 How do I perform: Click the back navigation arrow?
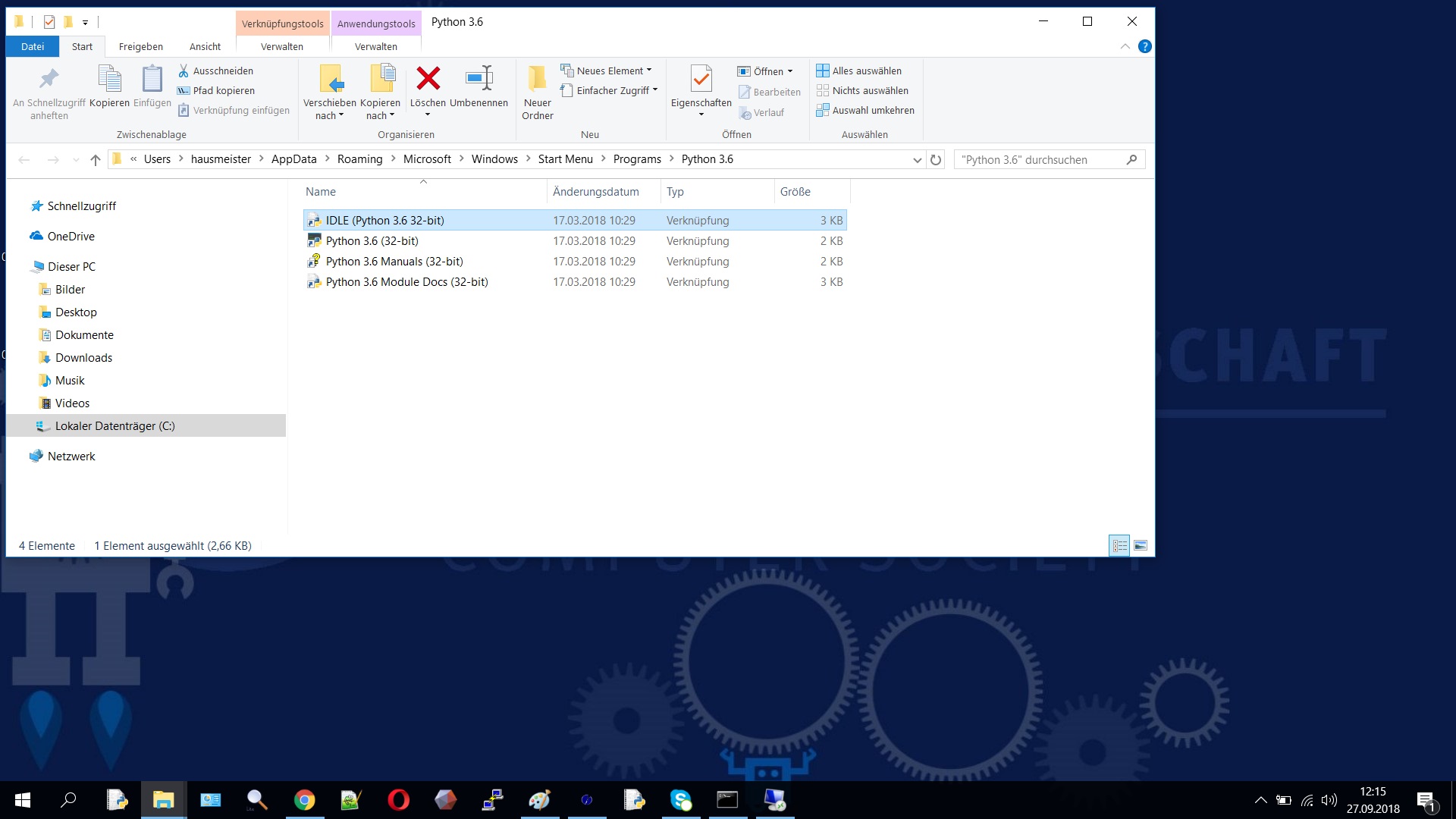tap(24, 159)
